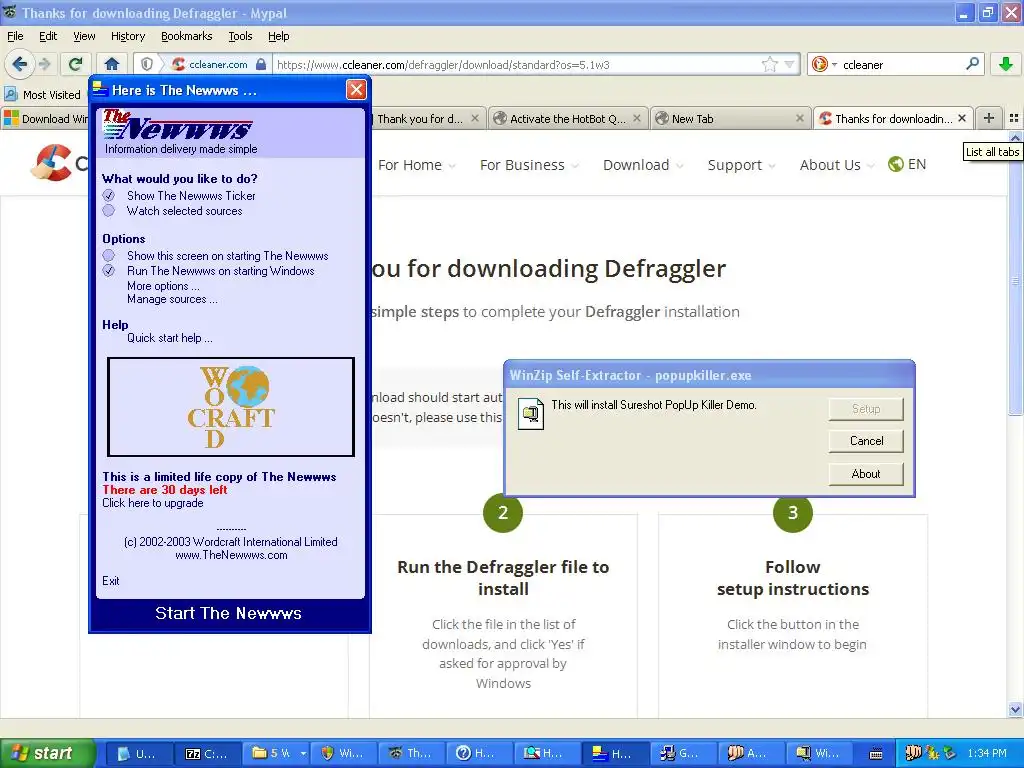
Task: Click the help question-mark taskbar item
Action: coord(481,754)
